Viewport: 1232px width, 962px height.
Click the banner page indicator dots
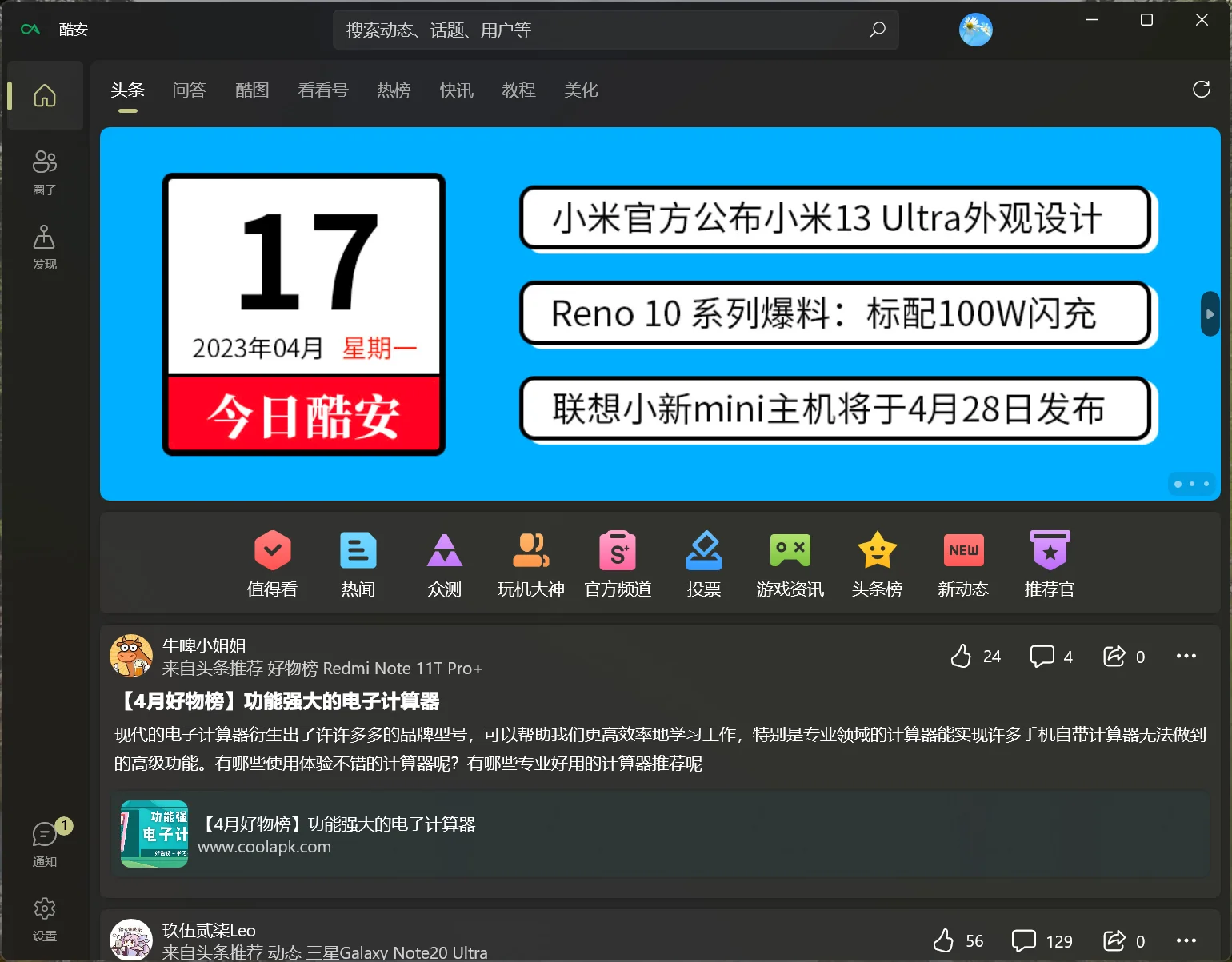[1192, 484]
